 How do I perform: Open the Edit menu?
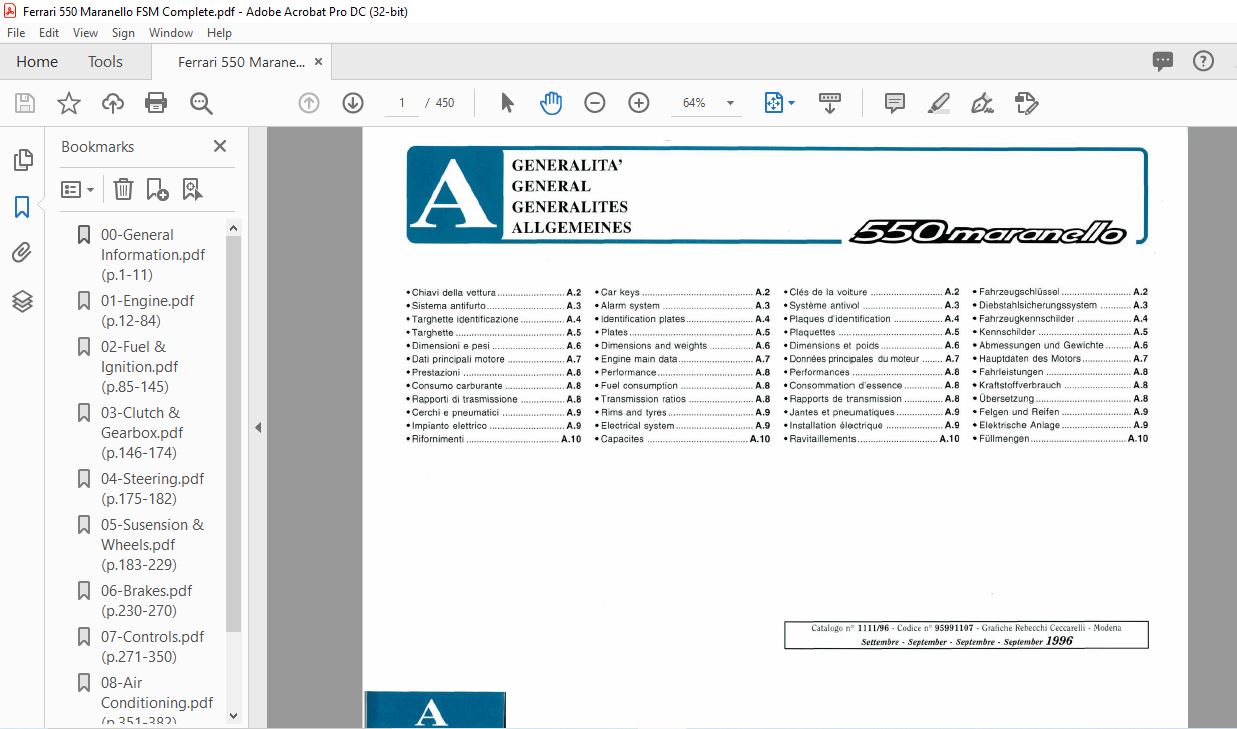[x=49, y=32]
